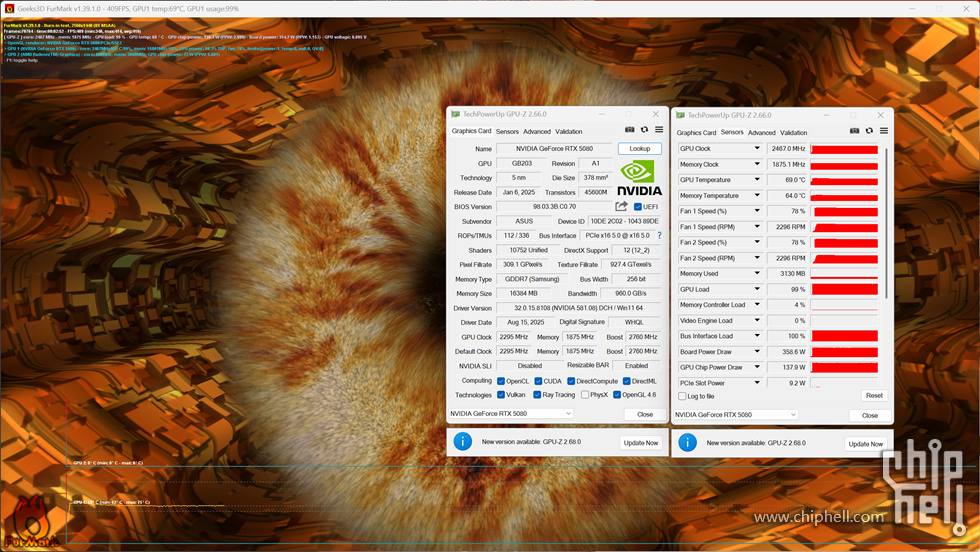
Task: Toggle Vulkan checkbox
Action: [501, 394]
